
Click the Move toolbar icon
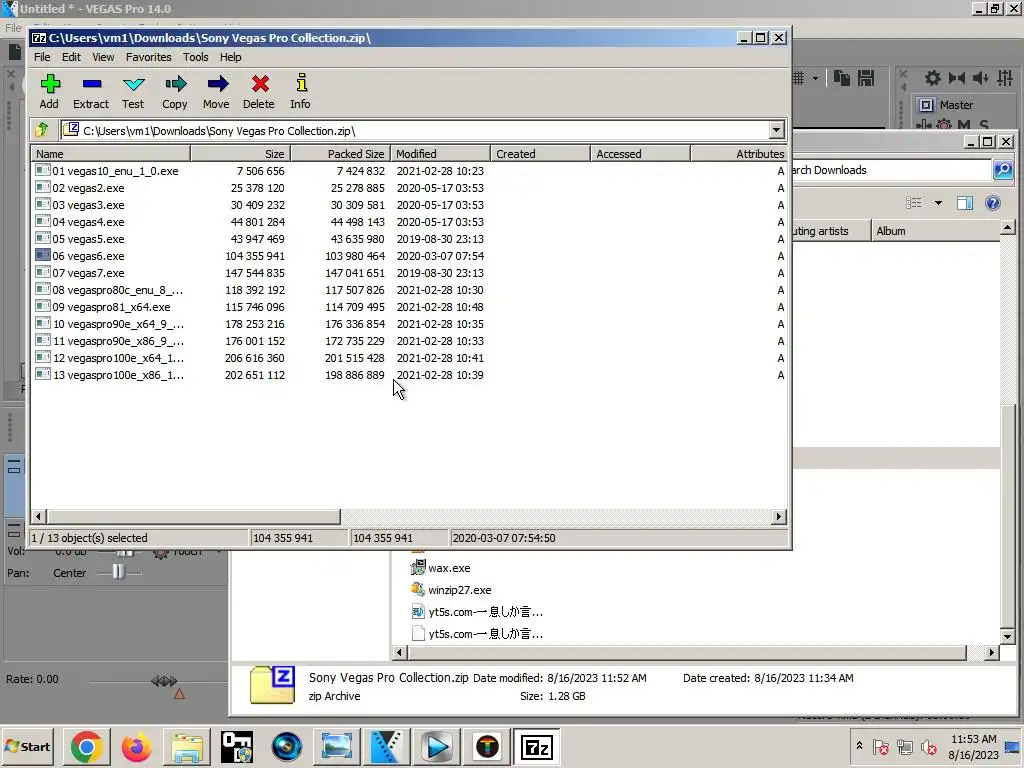pyautogui.click(x=217, y=91)
